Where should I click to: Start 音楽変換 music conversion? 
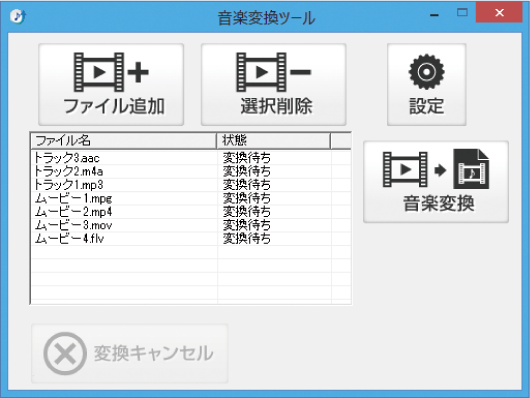(x=436, y=182)
